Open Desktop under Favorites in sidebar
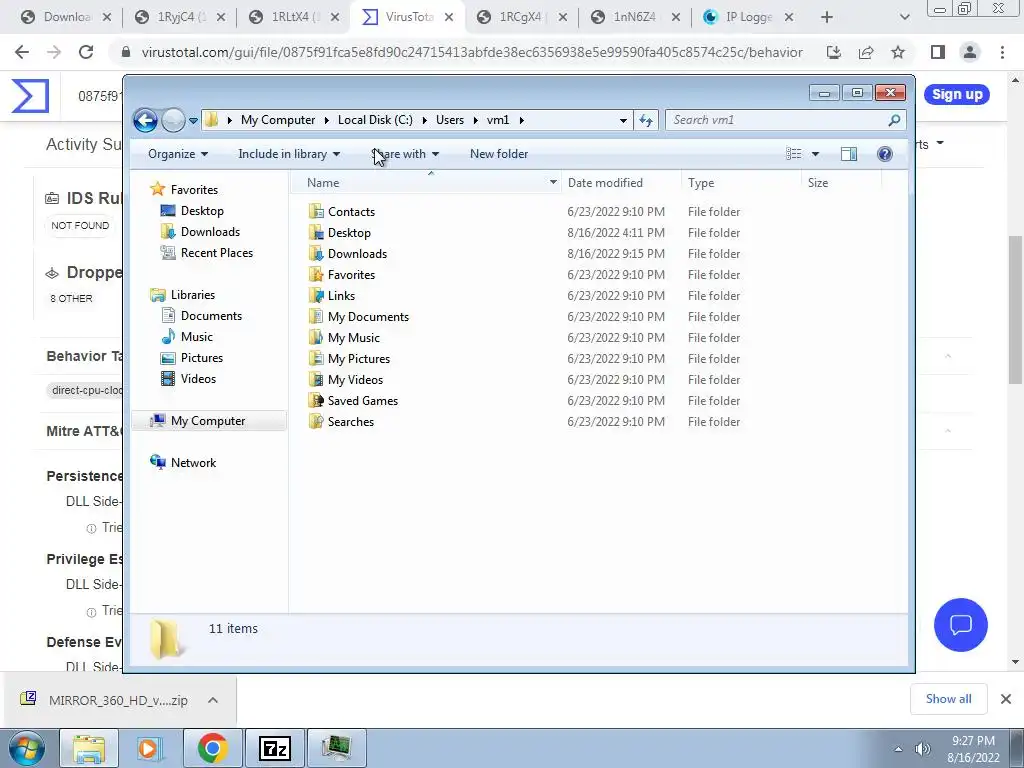The image size is (1024, 768). coord(202,211)
